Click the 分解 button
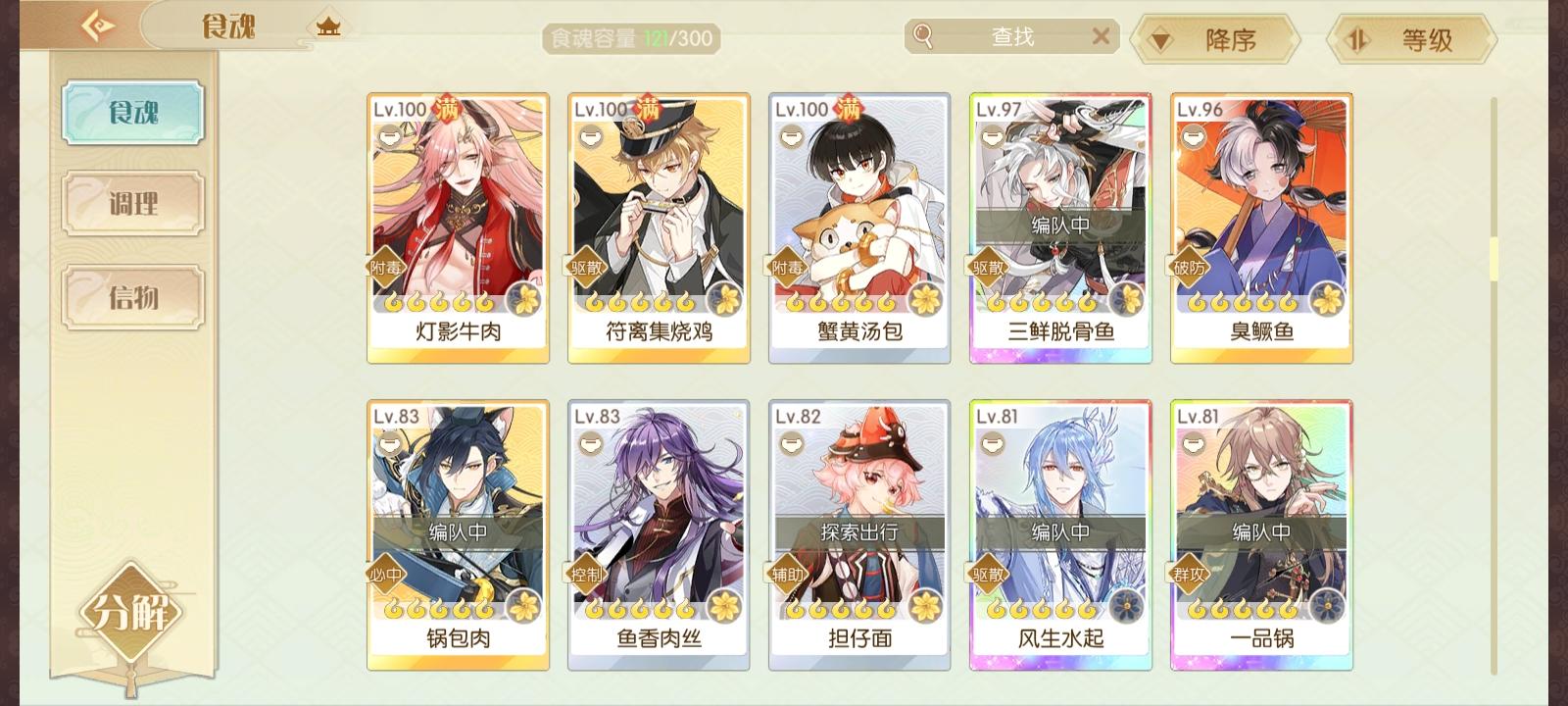 (131, 614)
